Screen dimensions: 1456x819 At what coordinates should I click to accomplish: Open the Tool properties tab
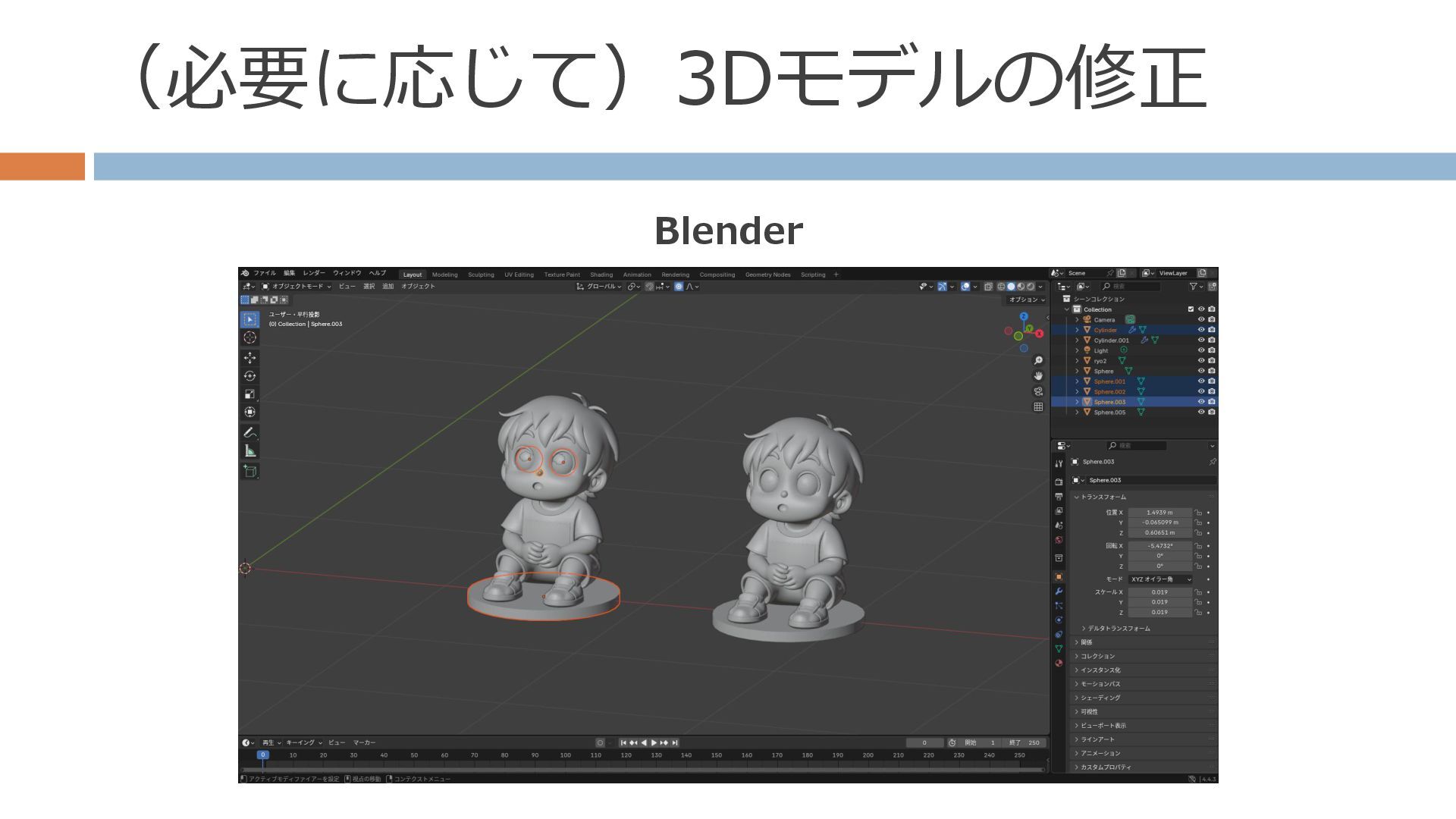click(x=1059, y=463)
